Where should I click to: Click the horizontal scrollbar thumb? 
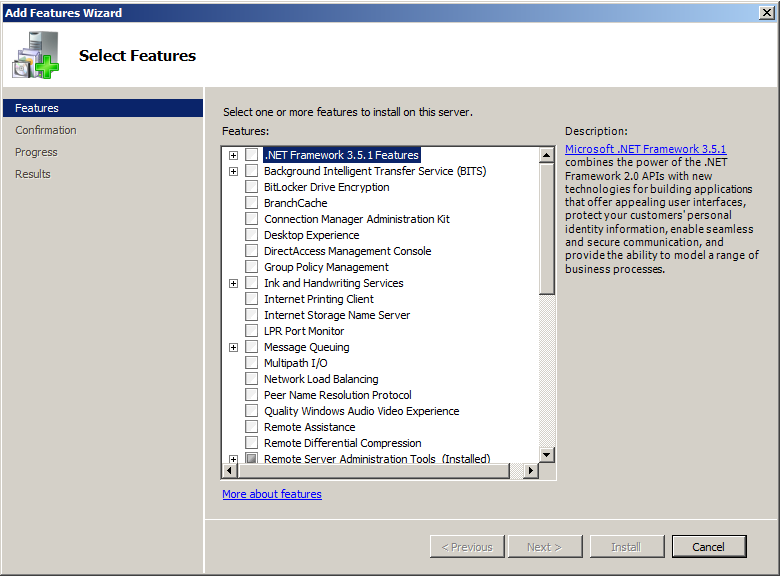(374, 470)
